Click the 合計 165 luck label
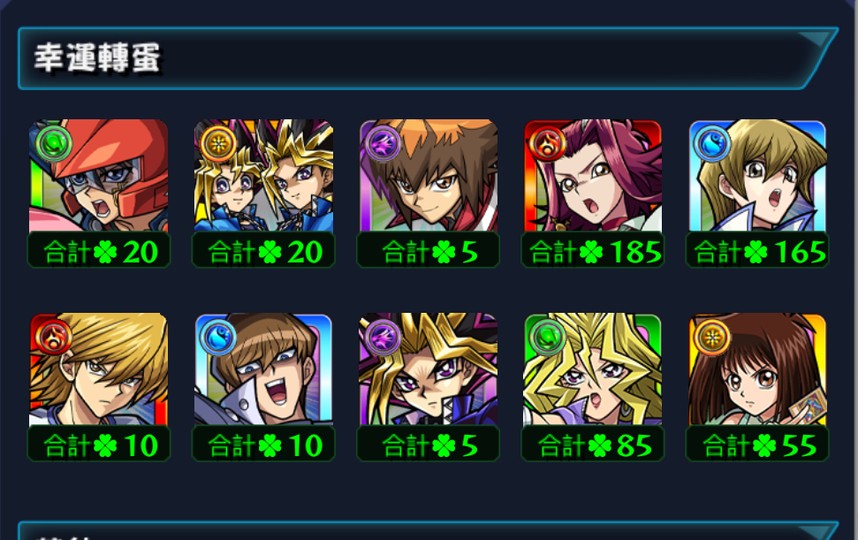 point(757,251)
